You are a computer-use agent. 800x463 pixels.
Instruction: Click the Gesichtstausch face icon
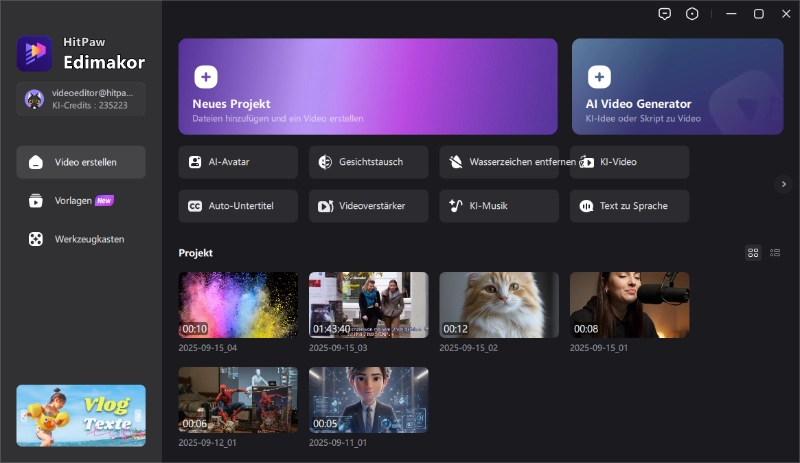[x=326, y=162]
